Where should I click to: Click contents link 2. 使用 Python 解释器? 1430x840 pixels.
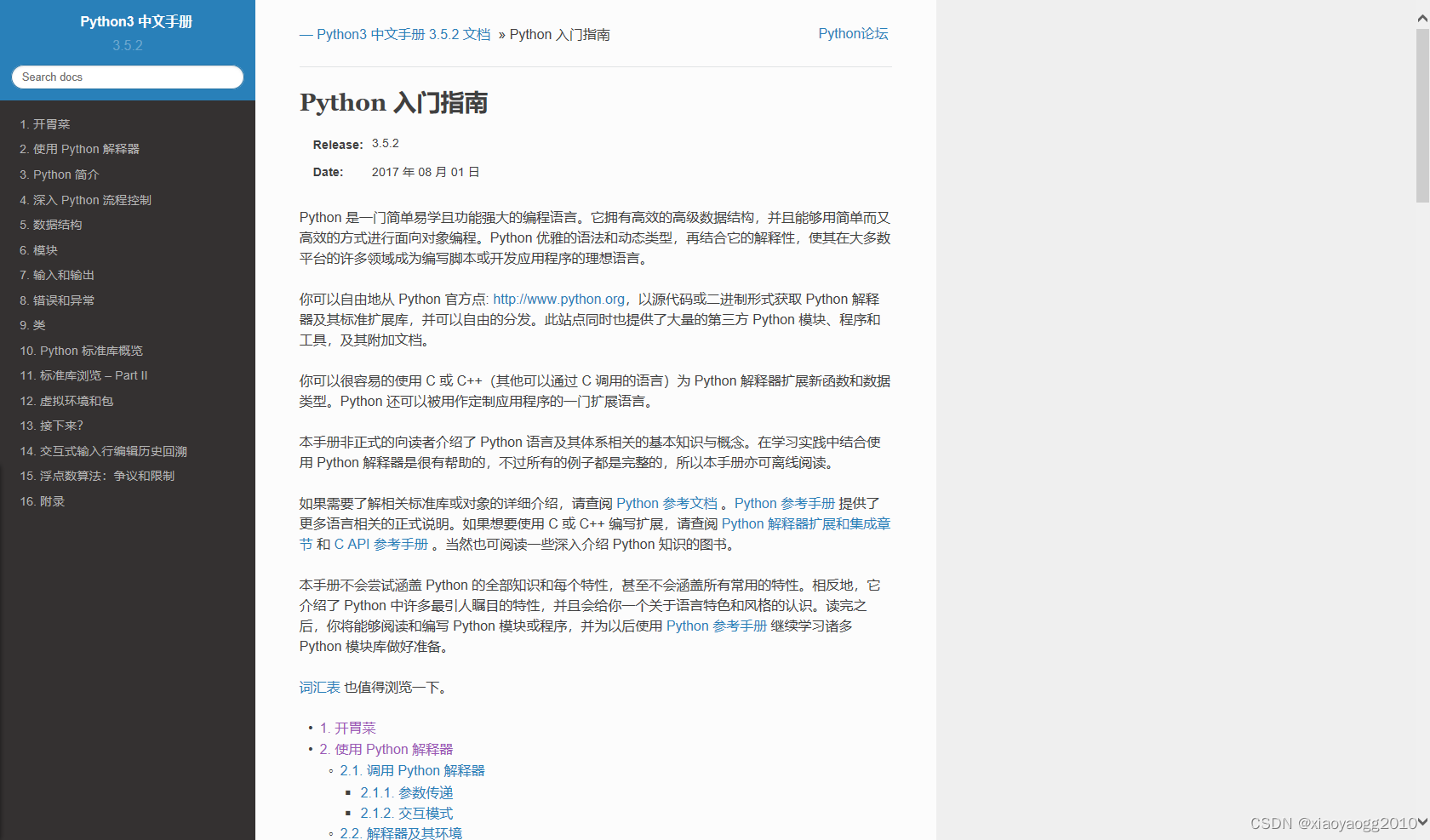386,749
